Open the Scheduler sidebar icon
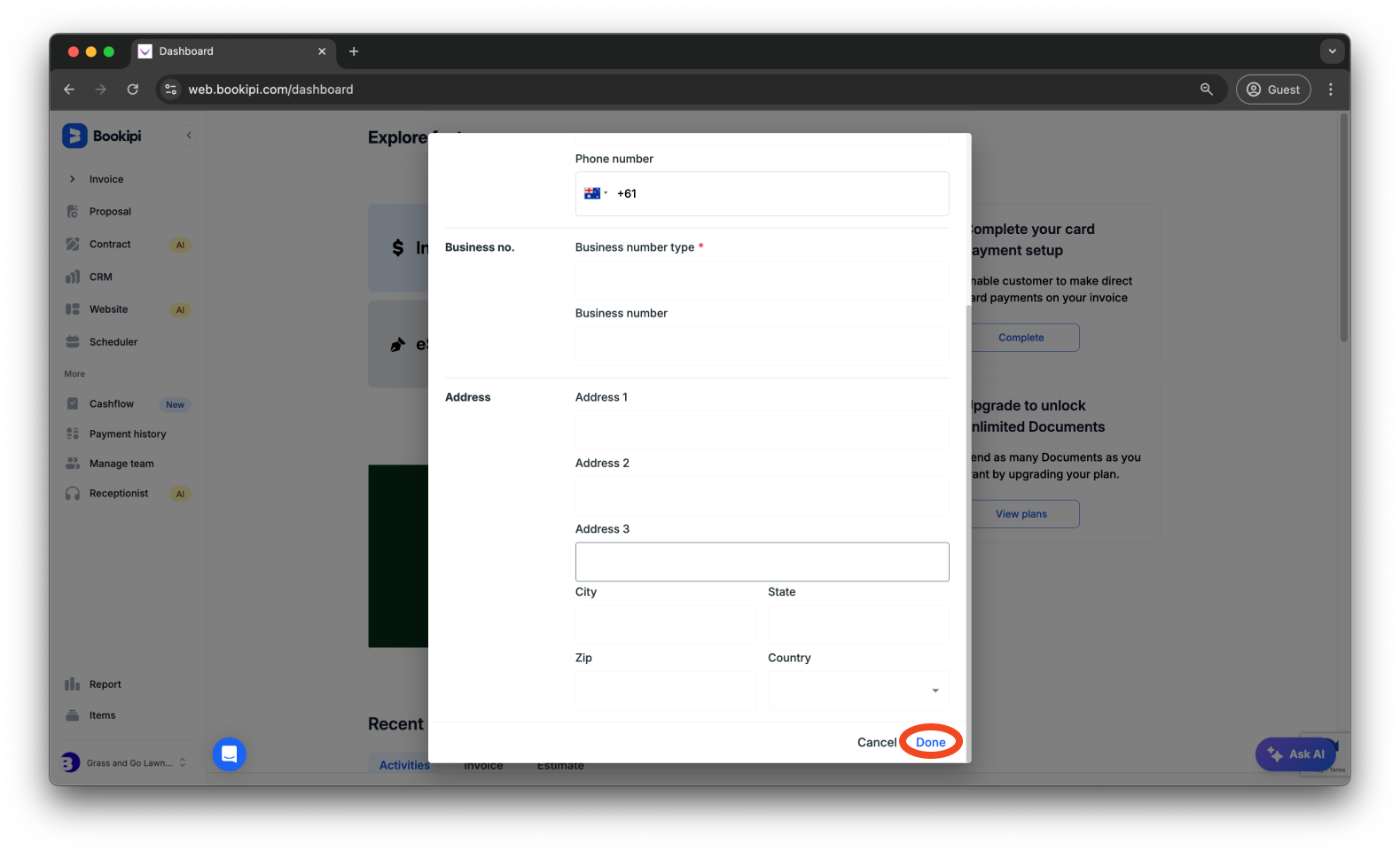The width and height of the screenshot is (1400, 851). coord(73,341)
